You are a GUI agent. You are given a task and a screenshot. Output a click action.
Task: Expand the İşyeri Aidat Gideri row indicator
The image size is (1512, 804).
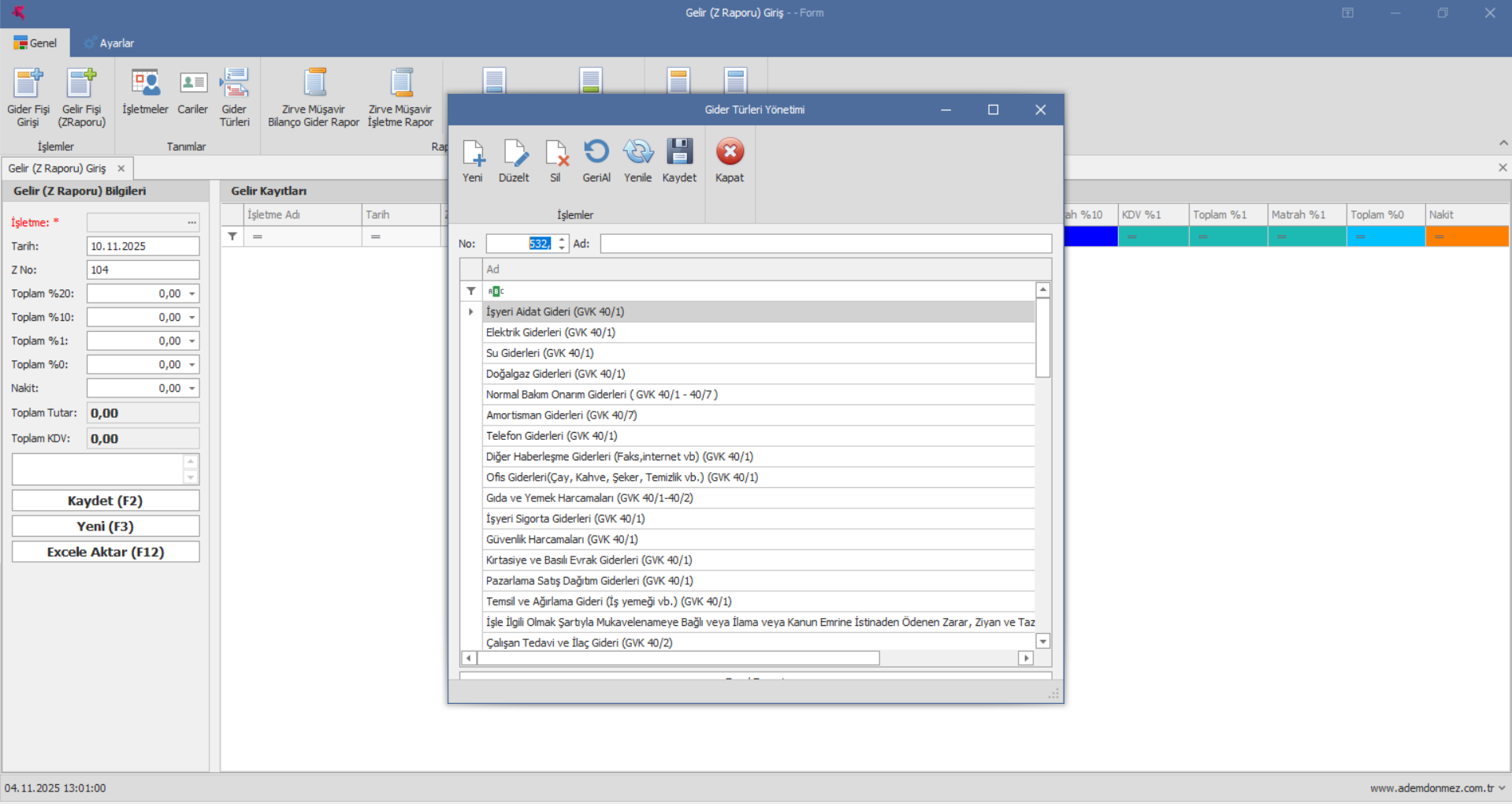(x=471, y=312)
